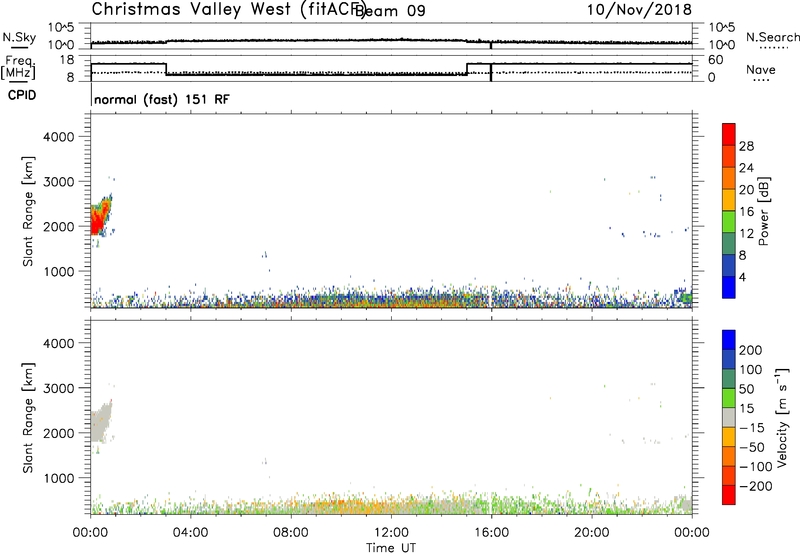The height and width of the screenshot is (554, 800).
Task: Click the '08:00' time axis tick
Action: pyautogui.click(x=291, y=533)
